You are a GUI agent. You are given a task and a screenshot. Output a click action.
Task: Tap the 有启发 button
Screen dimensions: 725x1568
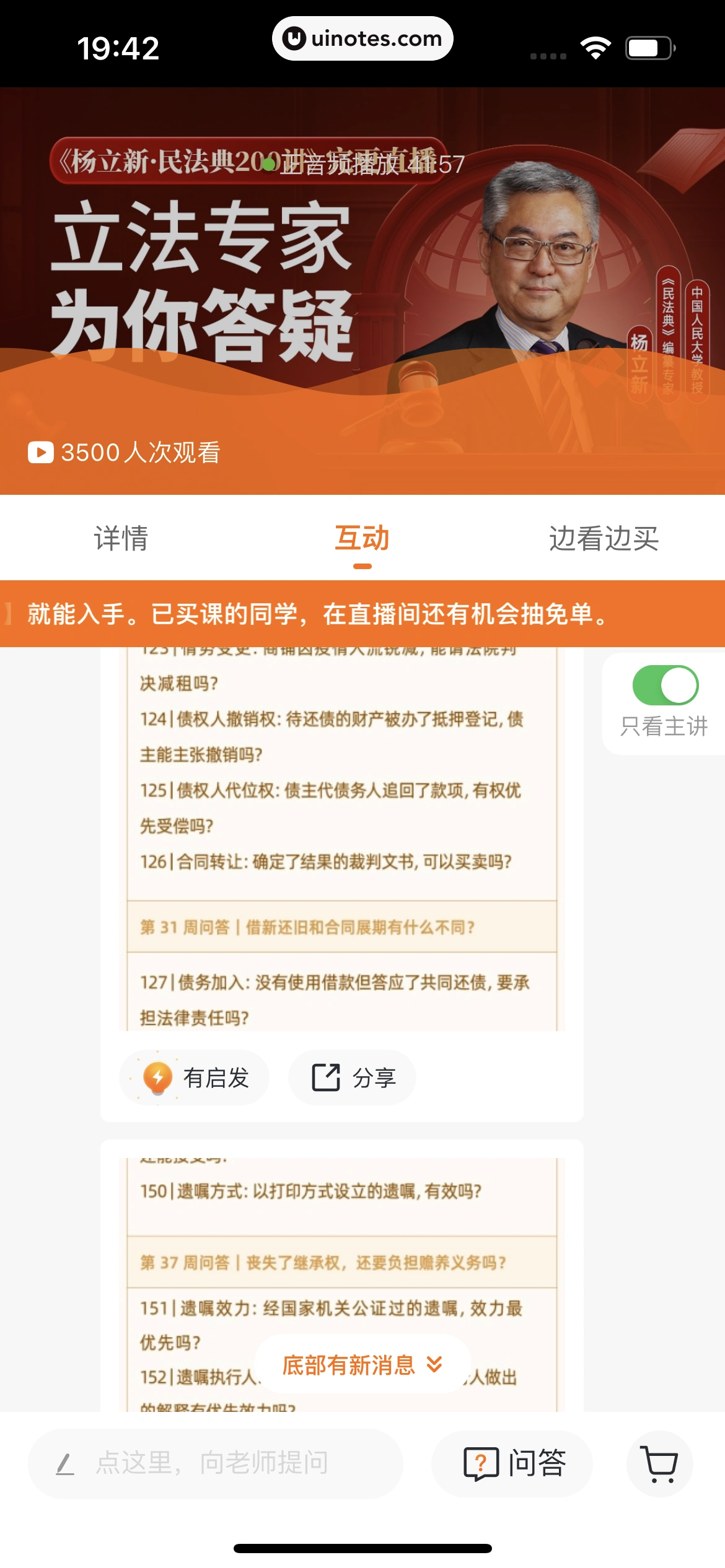[194, 1078]
